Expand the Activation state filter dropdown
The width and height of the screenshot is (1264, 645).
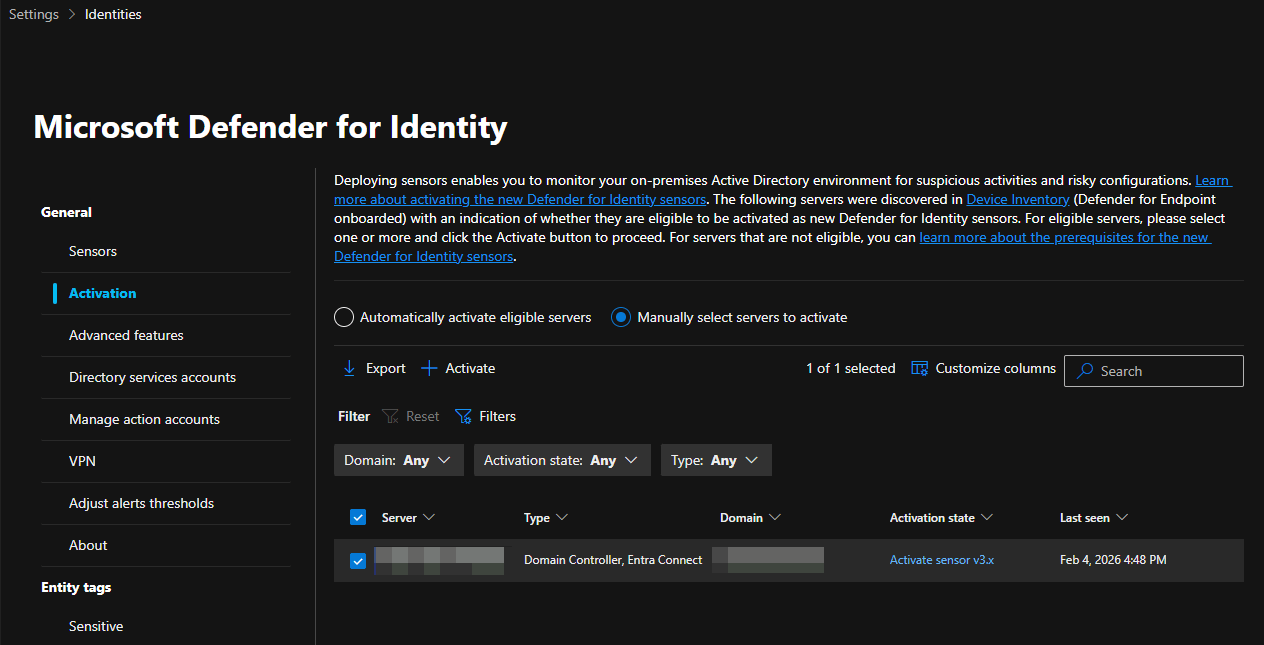(561, 460)
